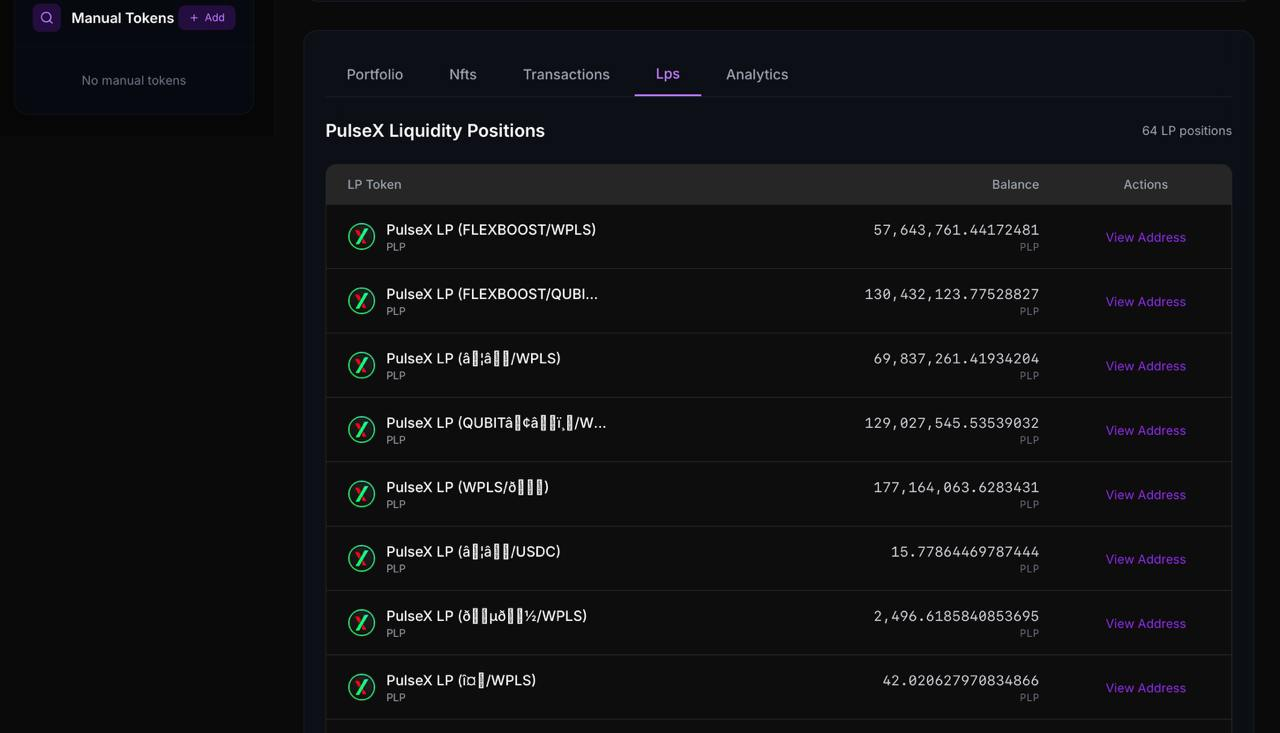Click PulseX icon for 42.02 balance row

361,687
